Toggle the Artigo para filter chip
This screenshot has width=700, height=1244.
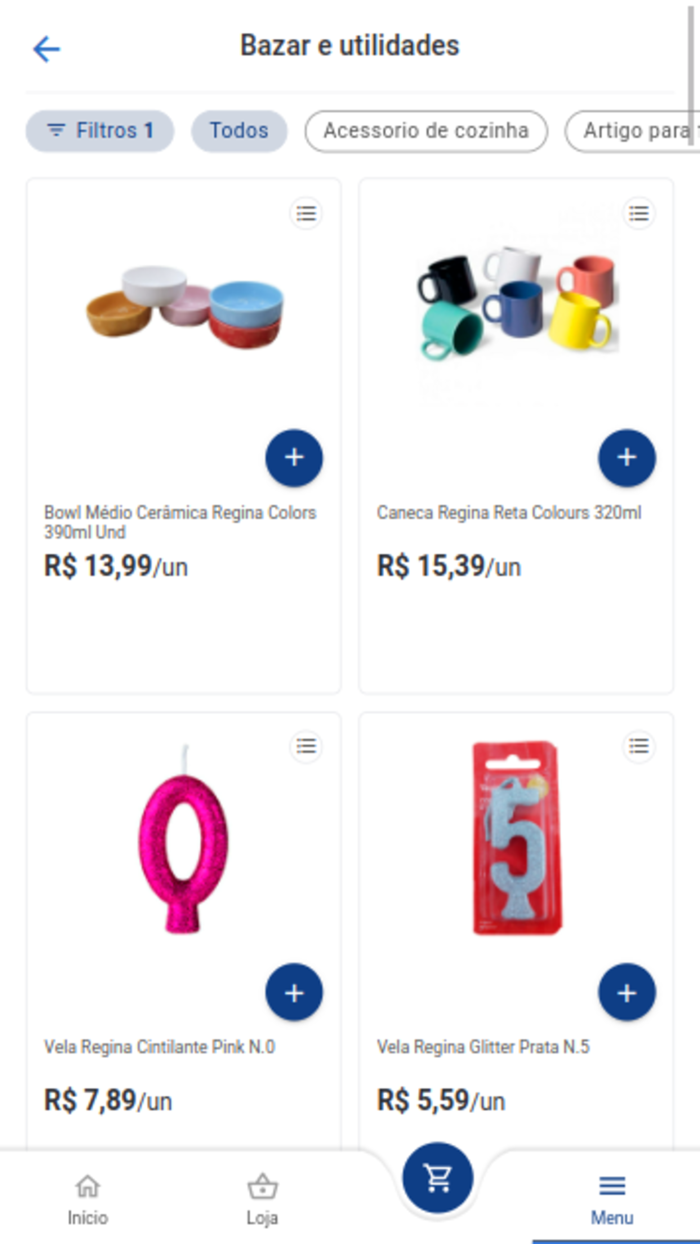coord(640,130)
